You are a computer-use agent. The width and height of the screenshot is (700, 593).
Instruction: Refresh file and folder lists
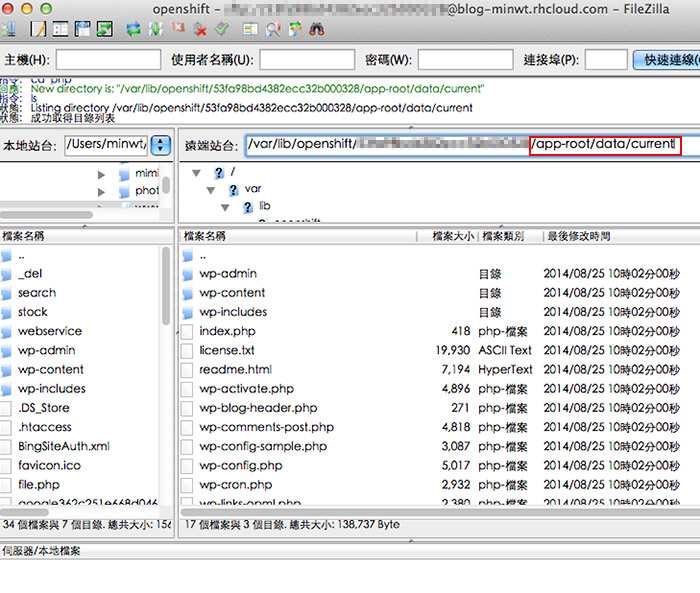click(x=133, y=29)
